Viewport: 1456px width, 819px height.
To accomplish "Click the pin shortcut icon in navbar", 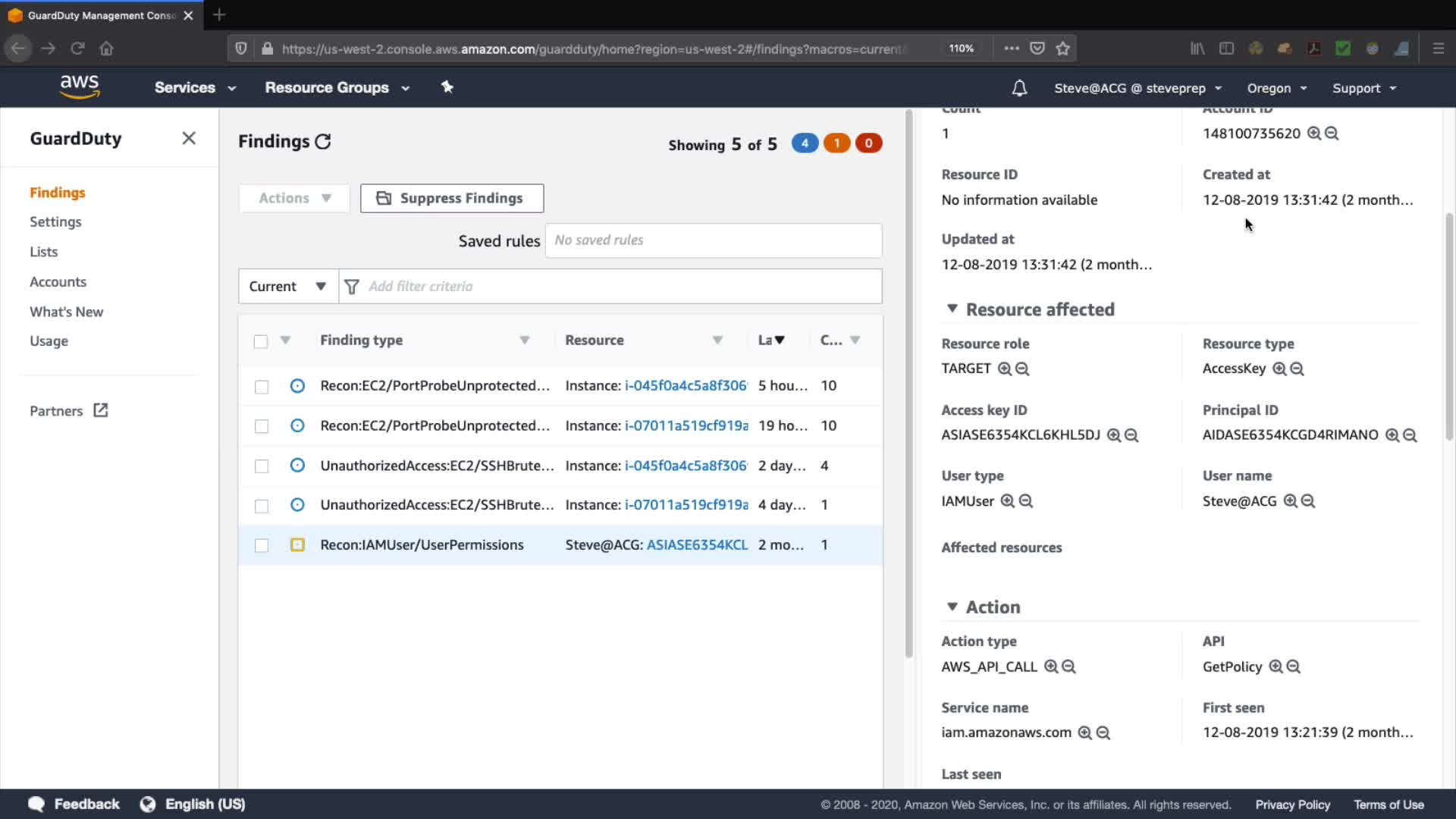I will [x=447, y=87].
